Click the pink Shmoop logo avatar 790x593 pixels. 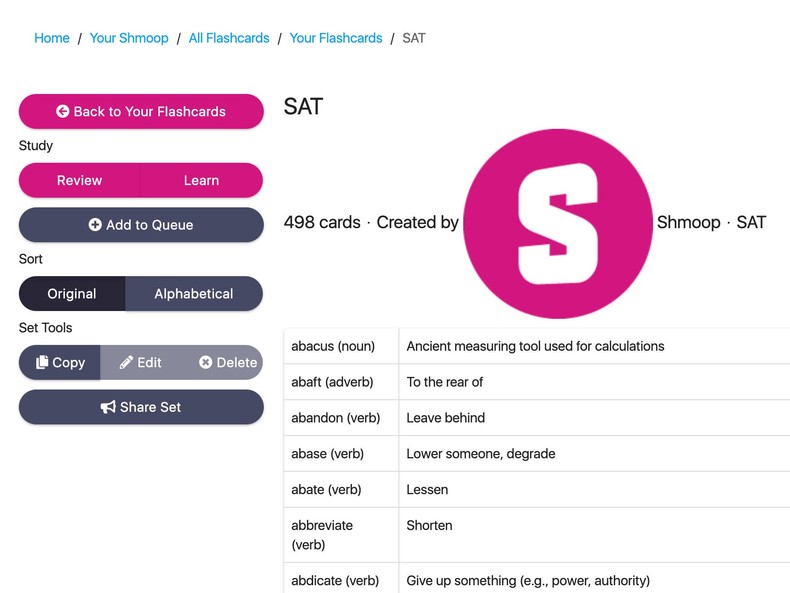(558, 222)
